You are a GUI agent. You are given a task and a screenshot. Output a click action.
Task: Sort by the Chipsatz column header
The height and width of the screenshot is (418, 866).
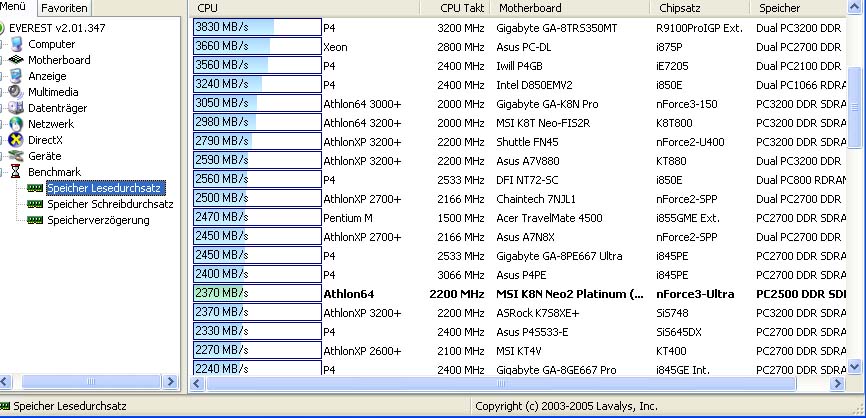[x=700, y=8]
